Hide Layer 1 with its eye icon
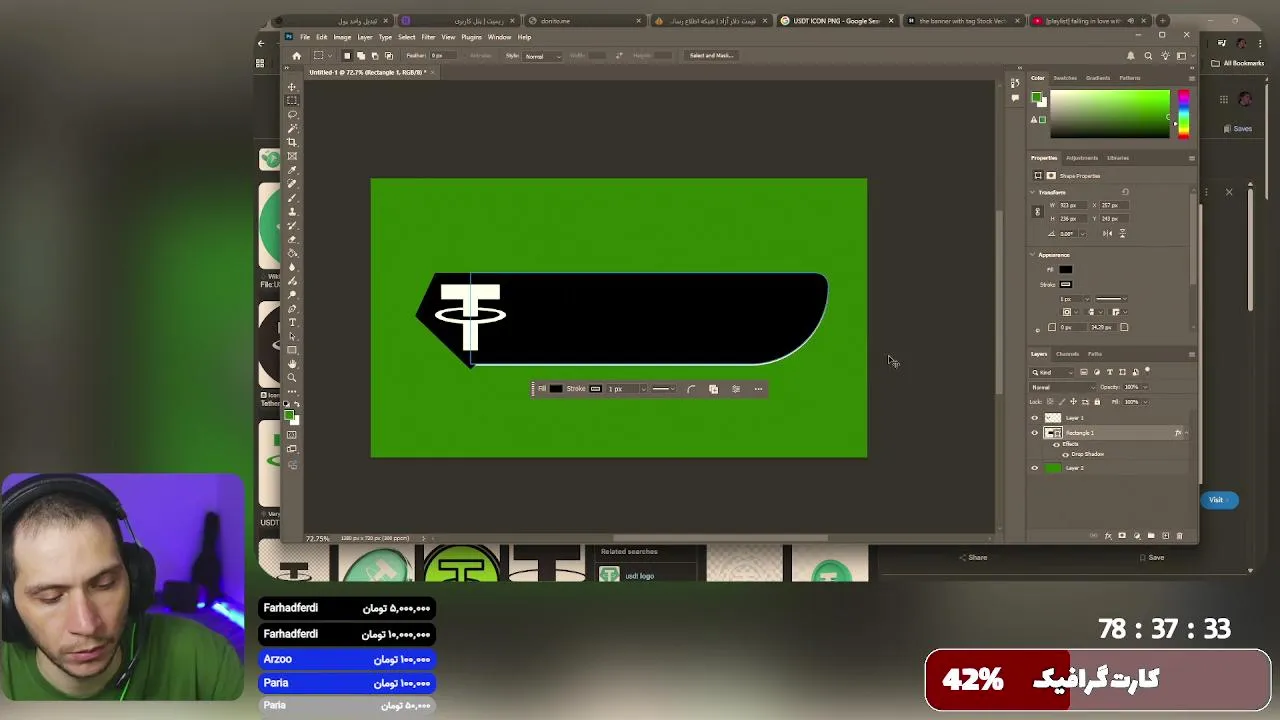This screenshot has height=720, width=1280. pyautogui.click(x=1035, y=418)
